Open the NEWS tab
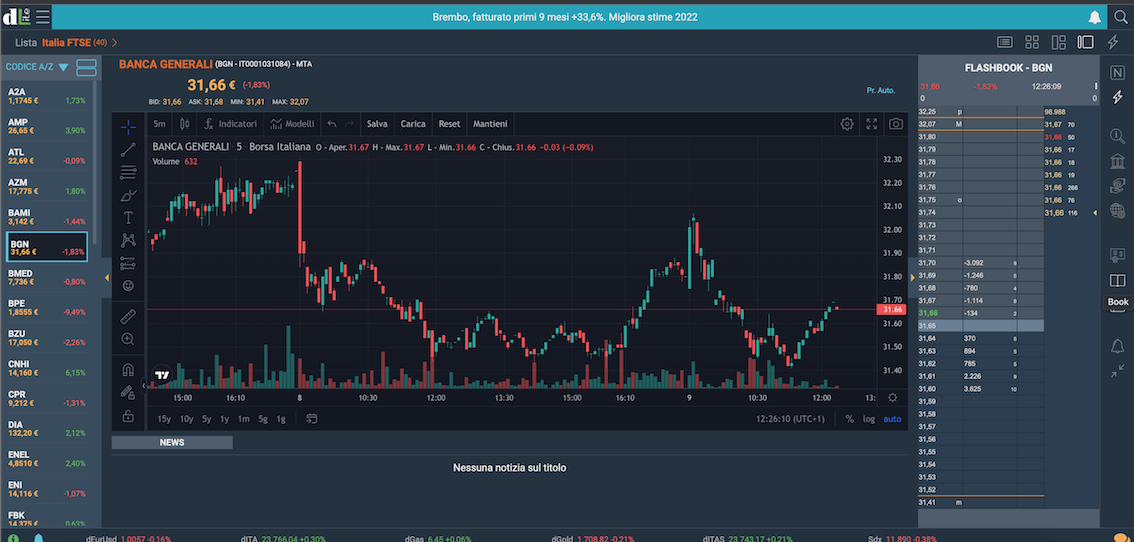 (x=172, y=442)
